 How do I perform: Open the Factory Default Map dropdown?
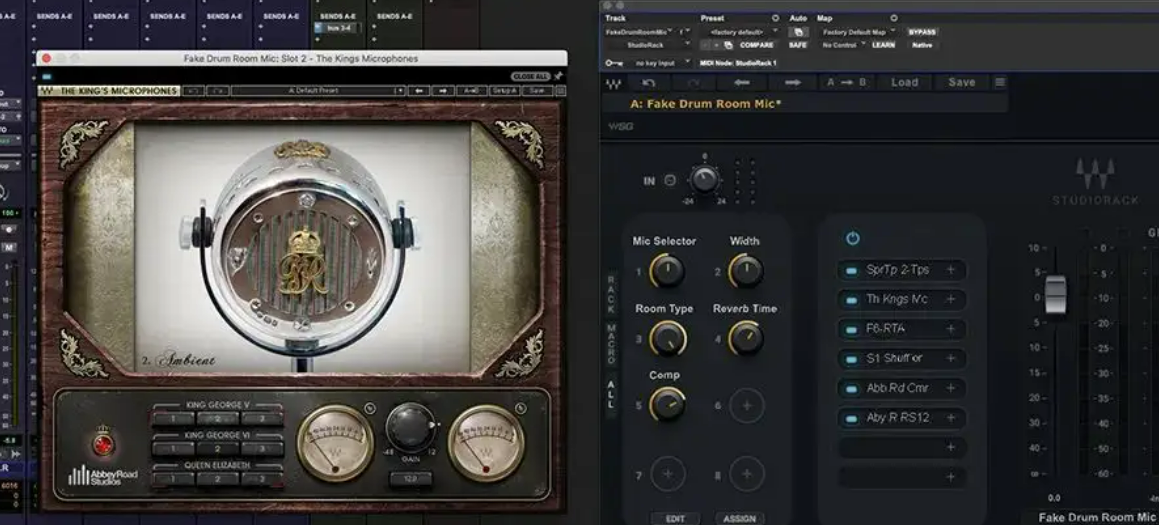[858, 32]
